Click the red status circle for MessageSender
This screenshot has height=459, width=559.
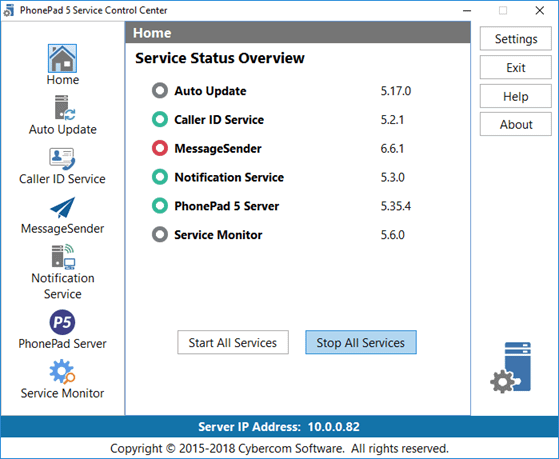(x=160, y=148)
